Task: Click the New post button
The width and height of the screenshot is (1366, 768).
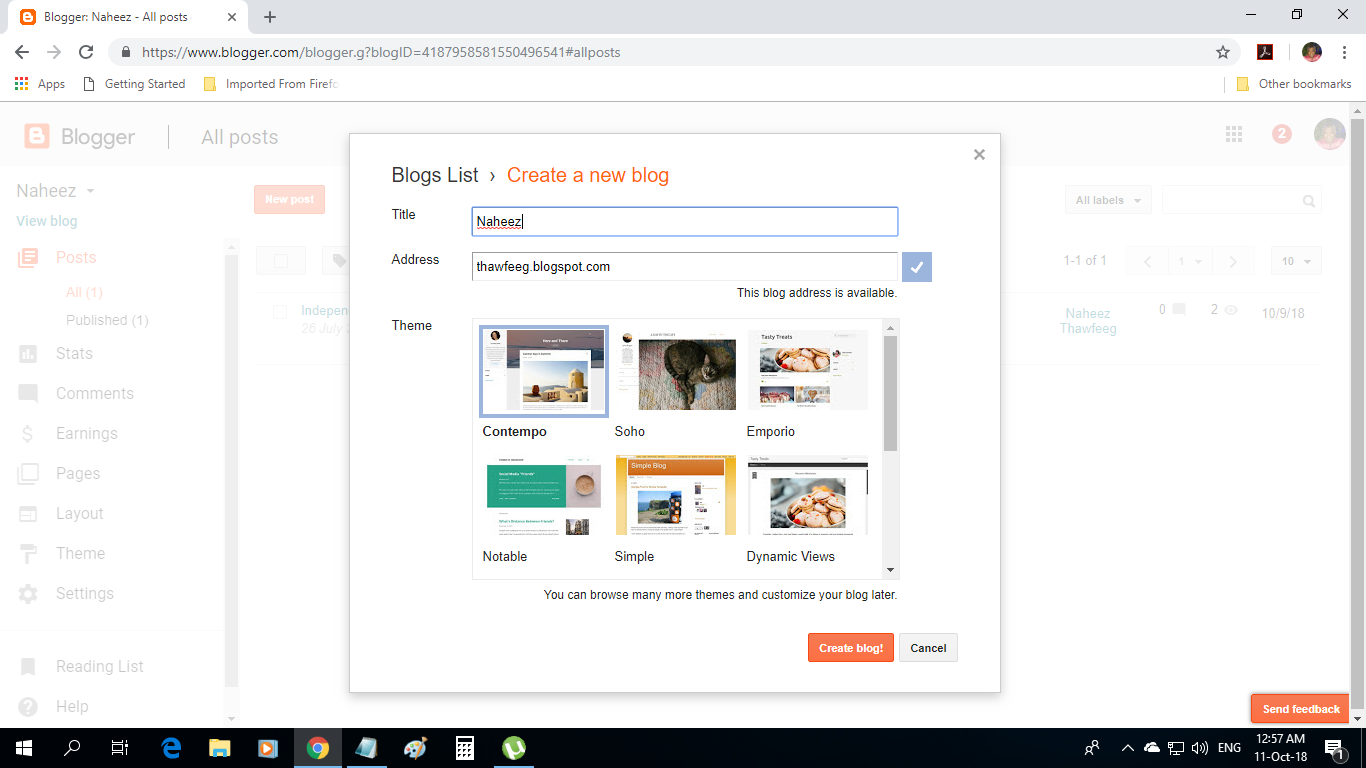Action: pyautogui.click(x=289, y=199)
